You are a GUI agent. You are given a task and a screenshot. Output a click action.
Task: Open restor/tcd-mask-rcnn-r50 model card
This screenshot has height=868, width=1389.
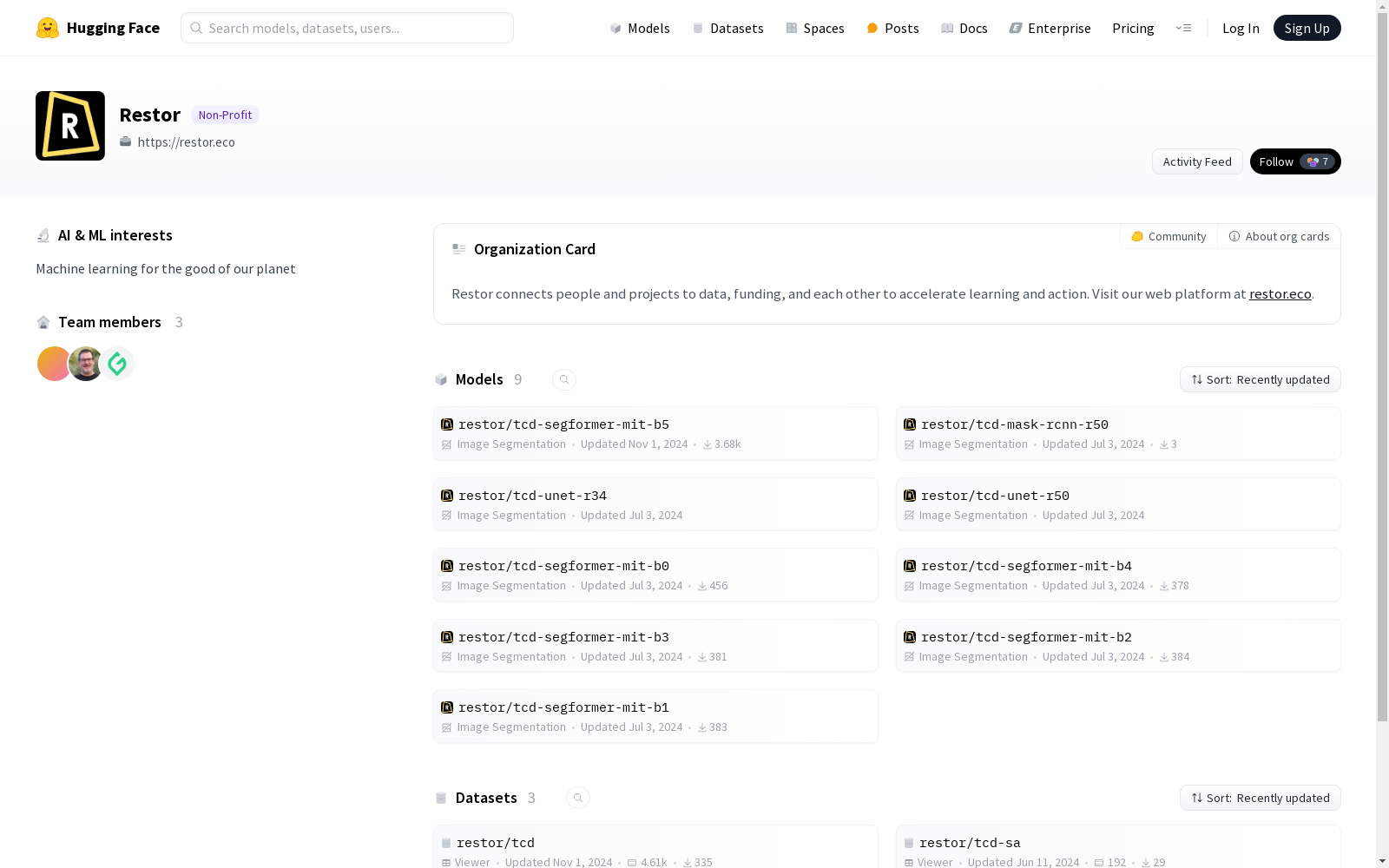1118,433
